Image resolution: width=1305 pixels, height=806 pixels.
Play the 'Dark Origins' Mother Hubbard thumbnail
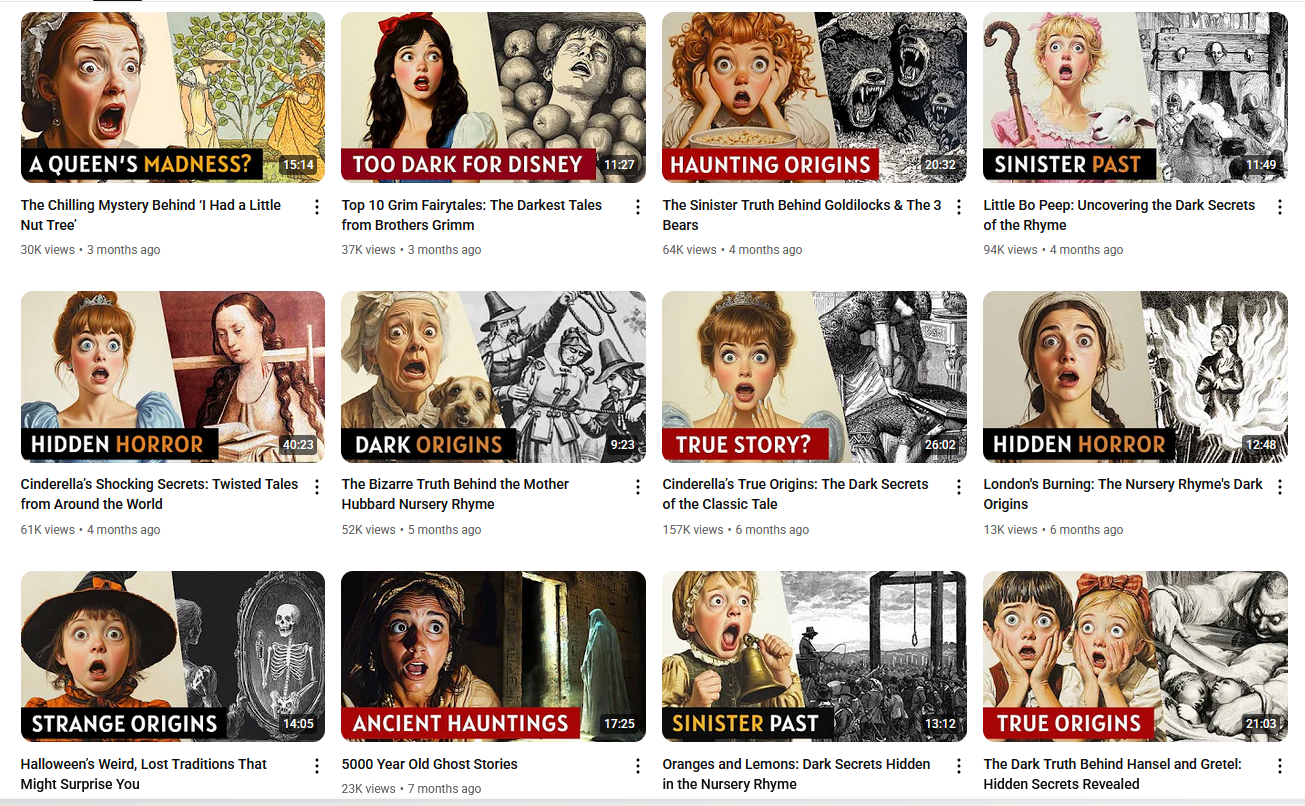click(x=493, y=377)
